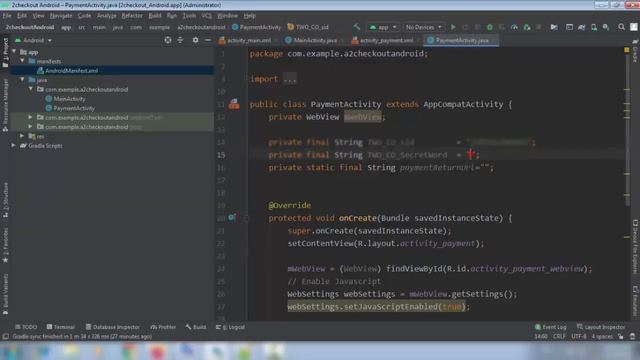Viewport: 640px width, 360px height.
Task: Open Project panel settings gear
Action: [196, 40]
